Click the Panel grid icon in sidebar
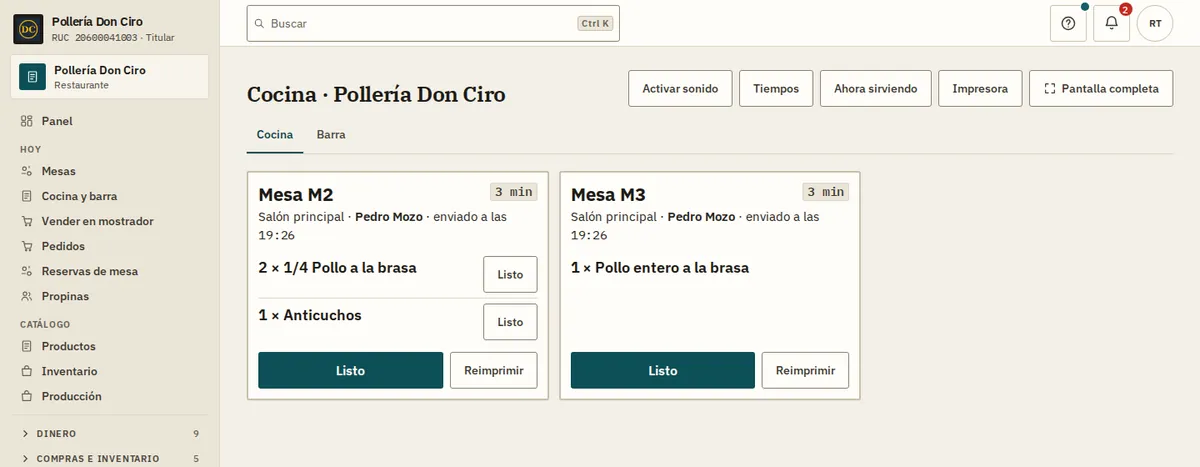Viewport: 1200px width, 467px height. click(27, 121)
